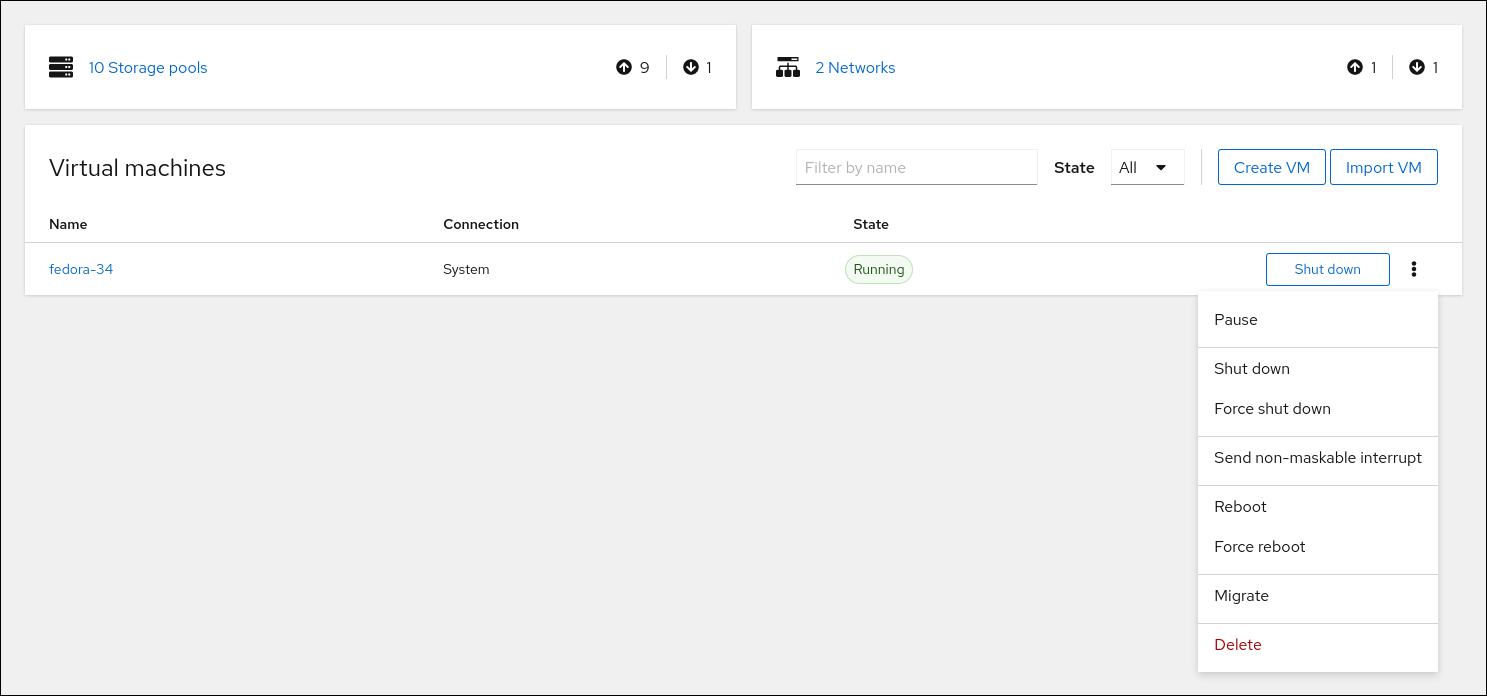Open the fedora-34 virtual machine link

point(81,269)
